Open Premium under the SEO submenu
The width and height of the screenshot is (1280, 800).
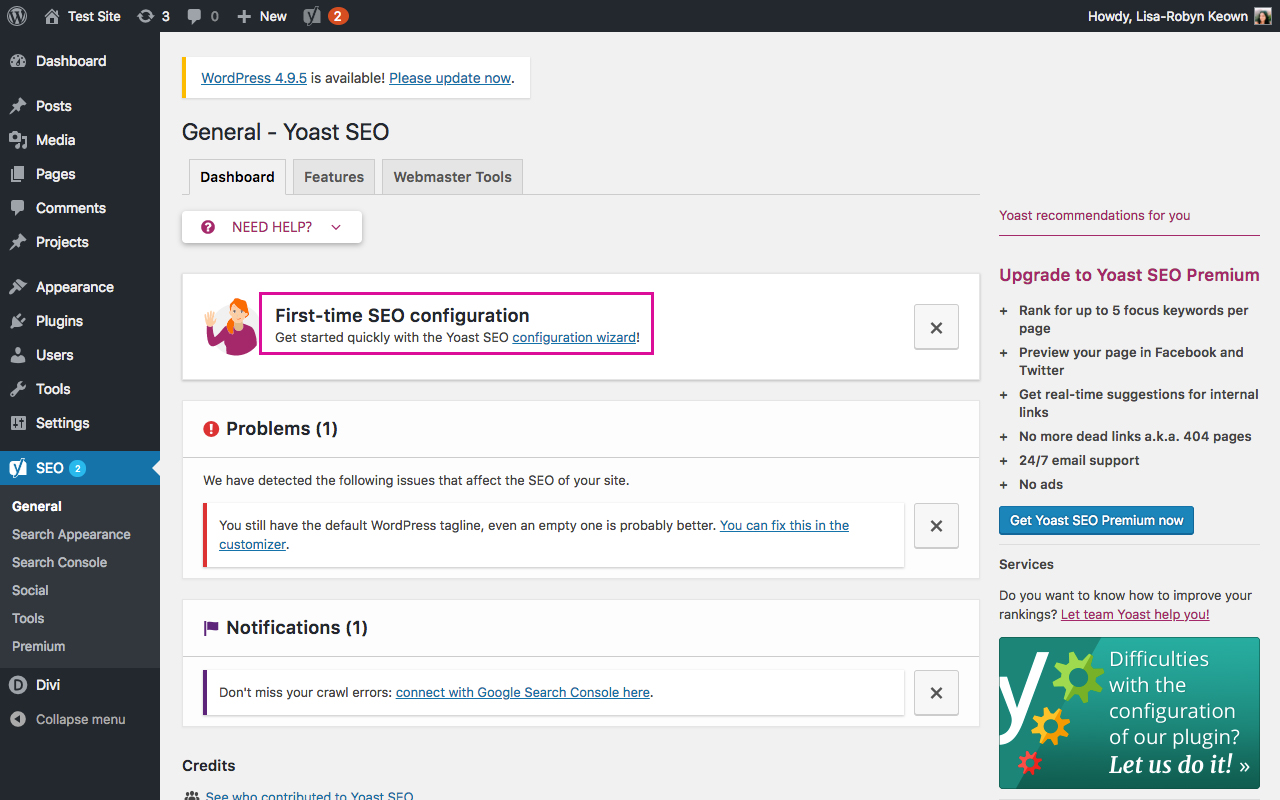[x=38, y=647]
